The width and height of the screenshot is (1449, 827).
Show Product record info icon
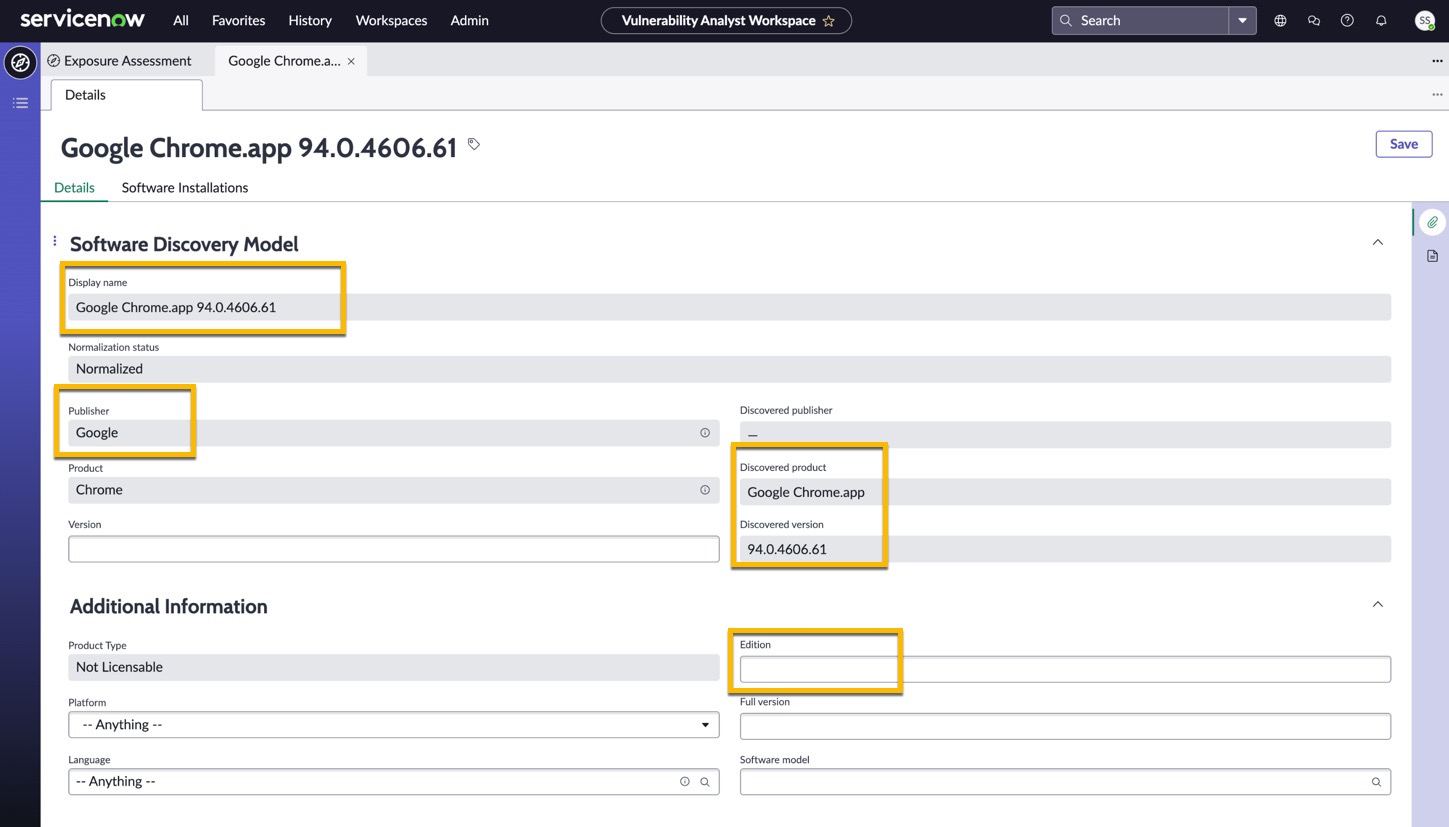705,490
